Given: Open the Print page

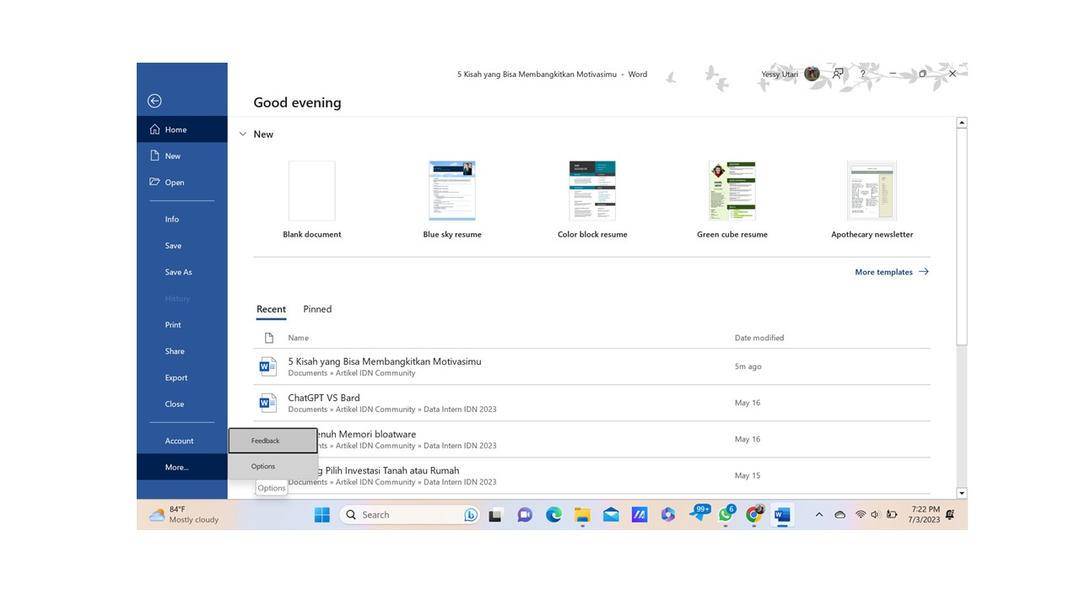Looking at the screenshot, I should point(182,325).
